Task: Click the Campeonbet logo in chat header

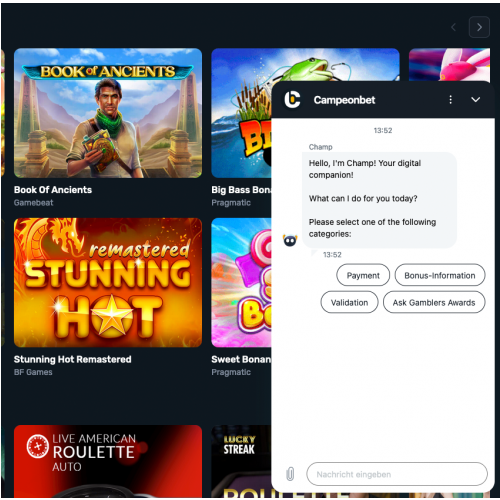Action: 292,100
